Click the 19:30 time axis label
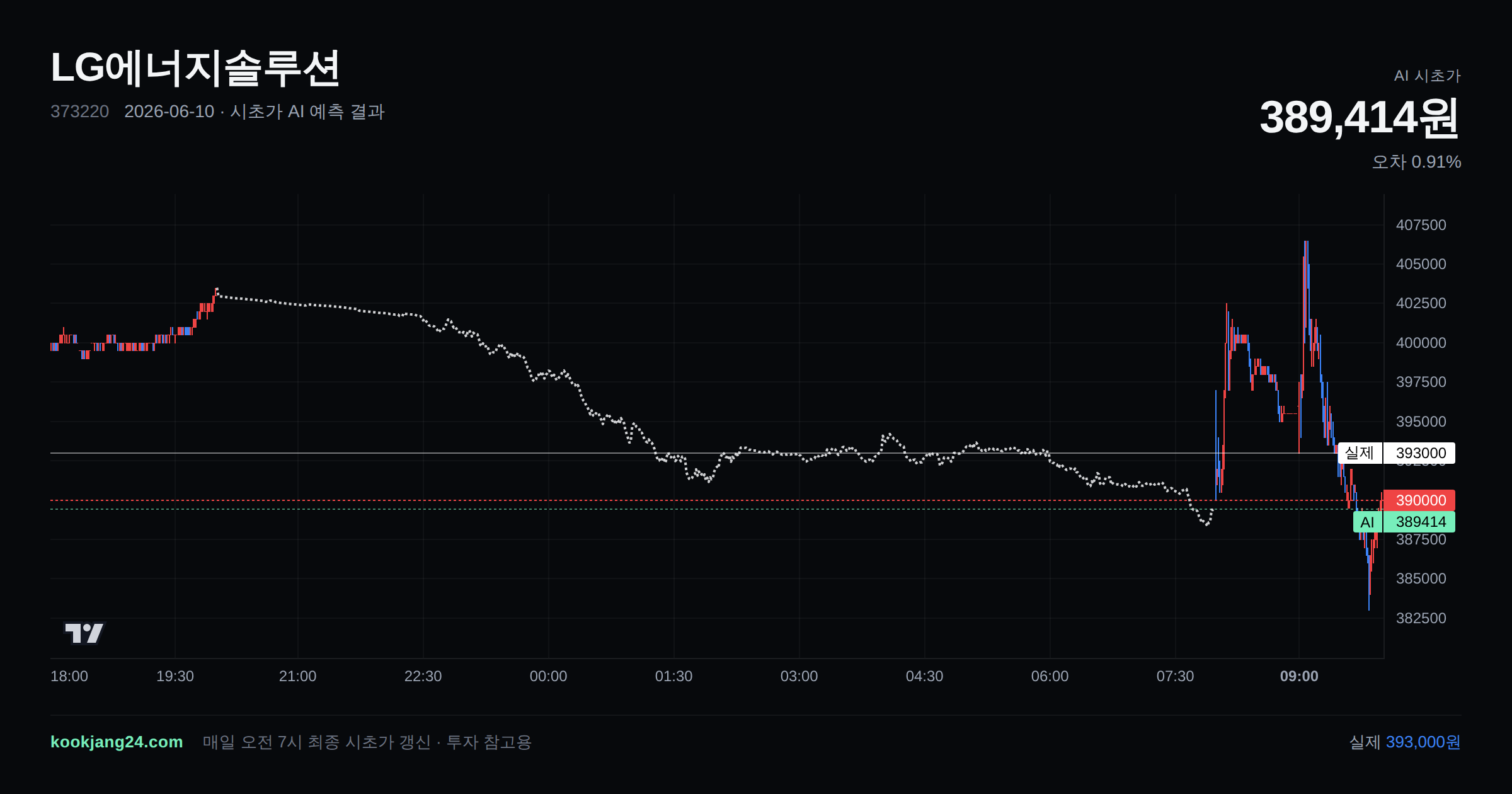 pyautogui.click(x=175, y=676)
